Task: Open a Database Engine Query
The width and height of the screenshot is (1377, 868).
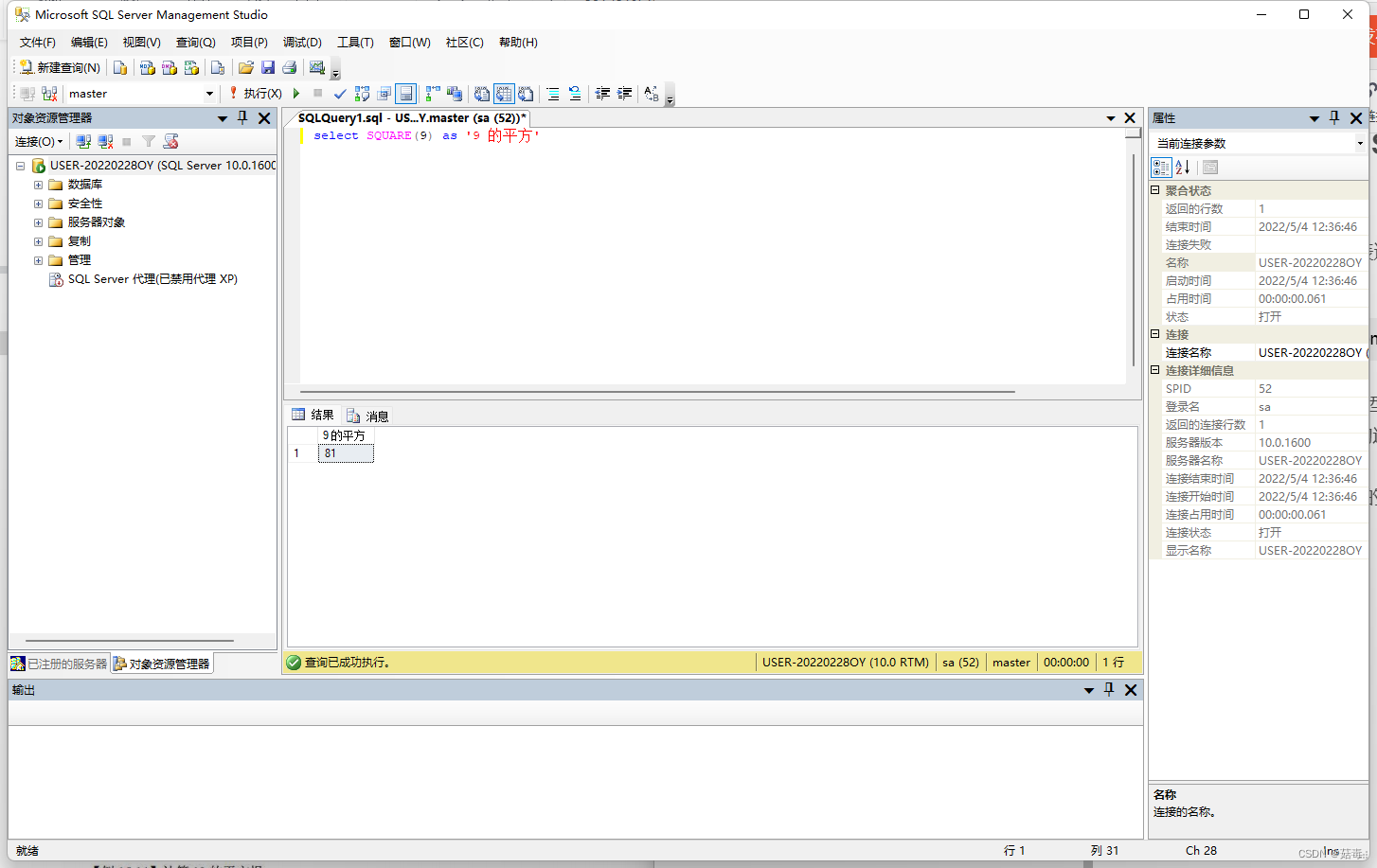Action: coord(120,68)
